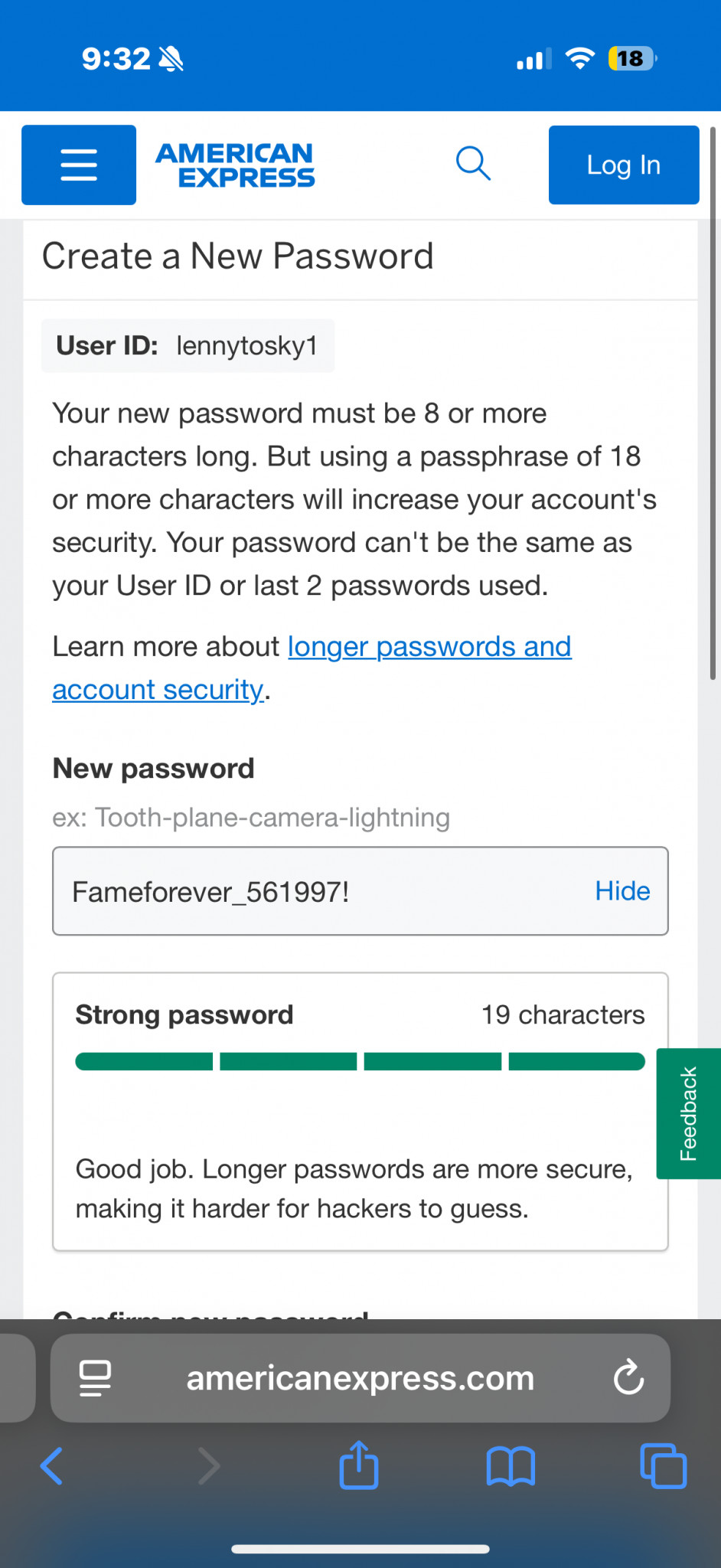Show open Safari tabs
Viewport: 721px width, 1568px height.
point(663,1465)
